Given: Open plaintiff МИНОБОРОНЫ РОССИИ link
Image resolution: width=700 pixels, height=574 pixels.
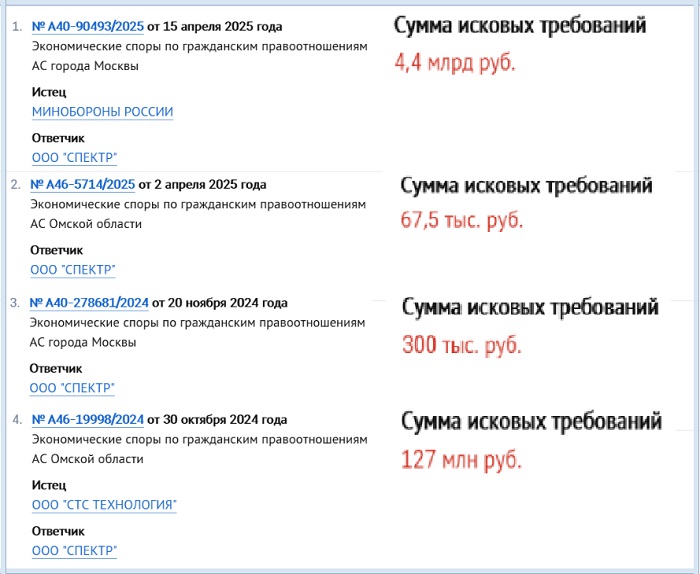Looking at the screenshot, I should (x=102, y=112).
